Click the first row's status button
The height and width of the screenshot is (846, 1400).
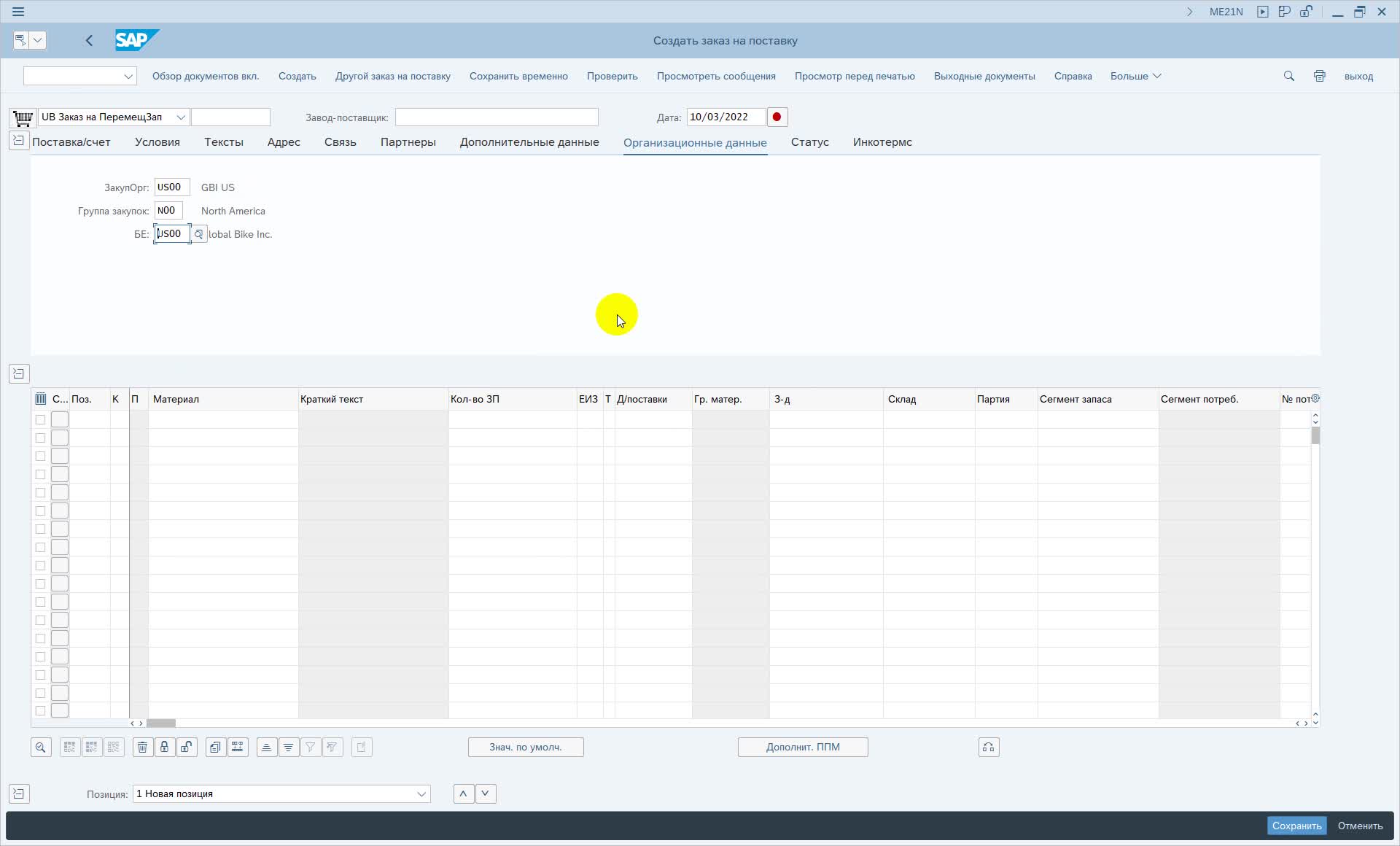point(60,419)
